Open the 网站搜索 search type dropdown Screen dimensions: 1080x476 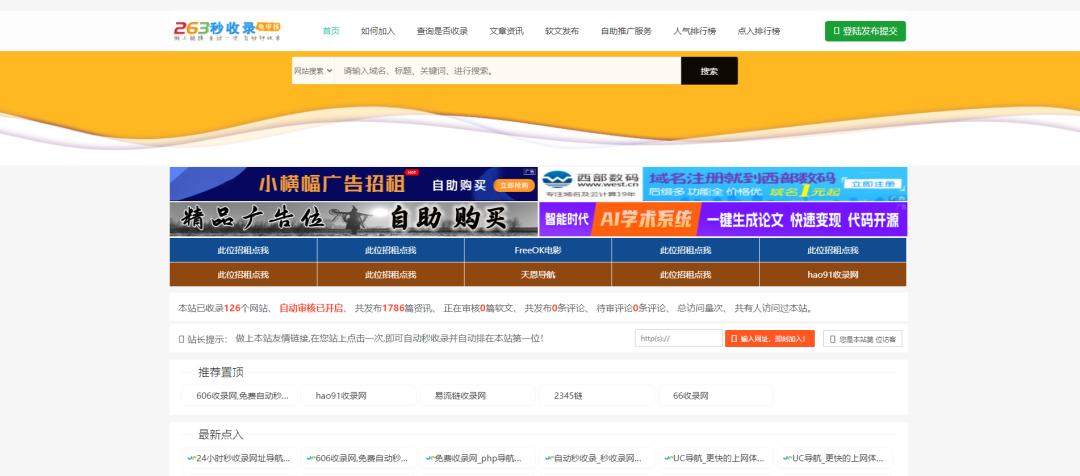313,71
